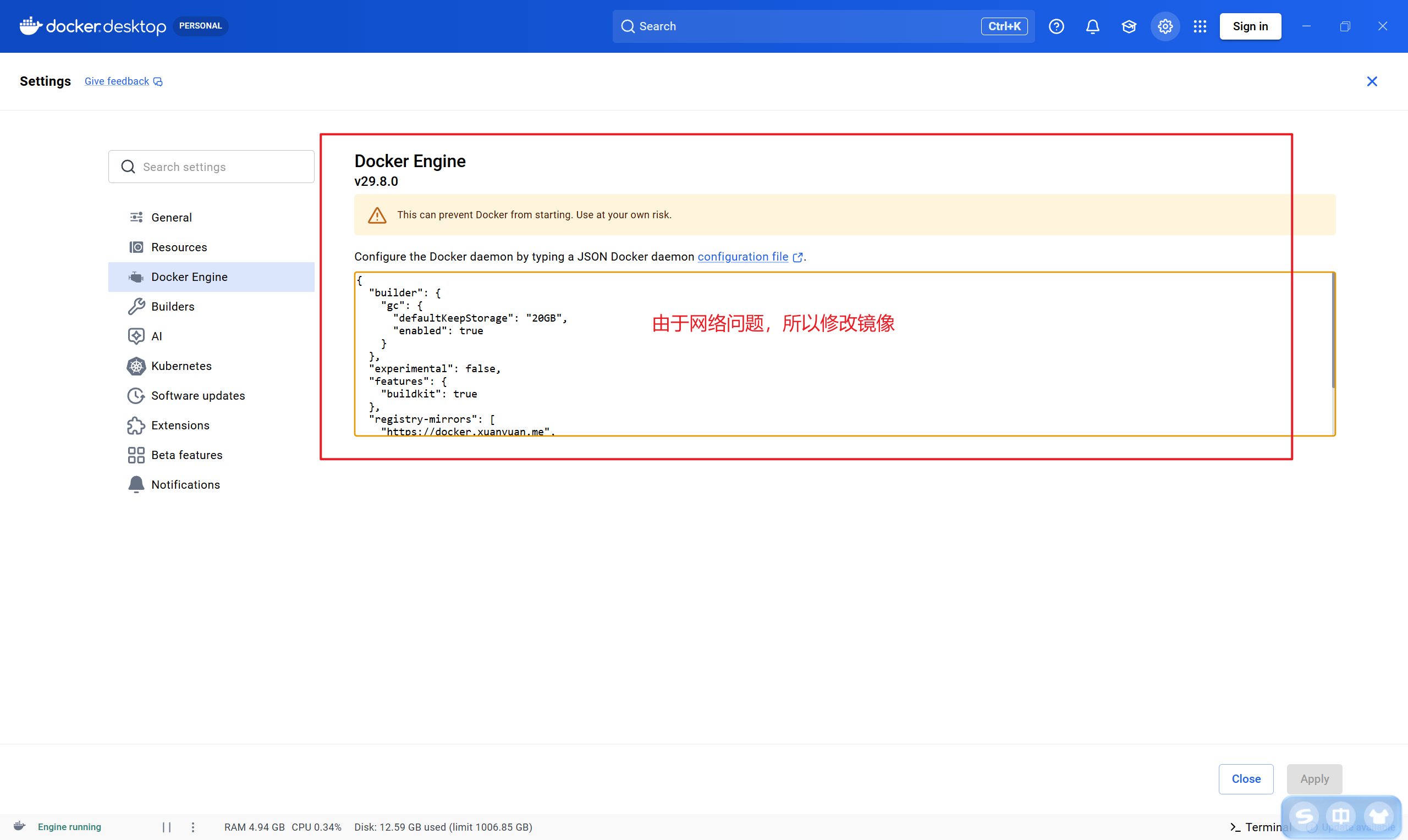1408x840 pixels.
Task: Click the CPU 0.34% status text
Action: pos(316,827)
